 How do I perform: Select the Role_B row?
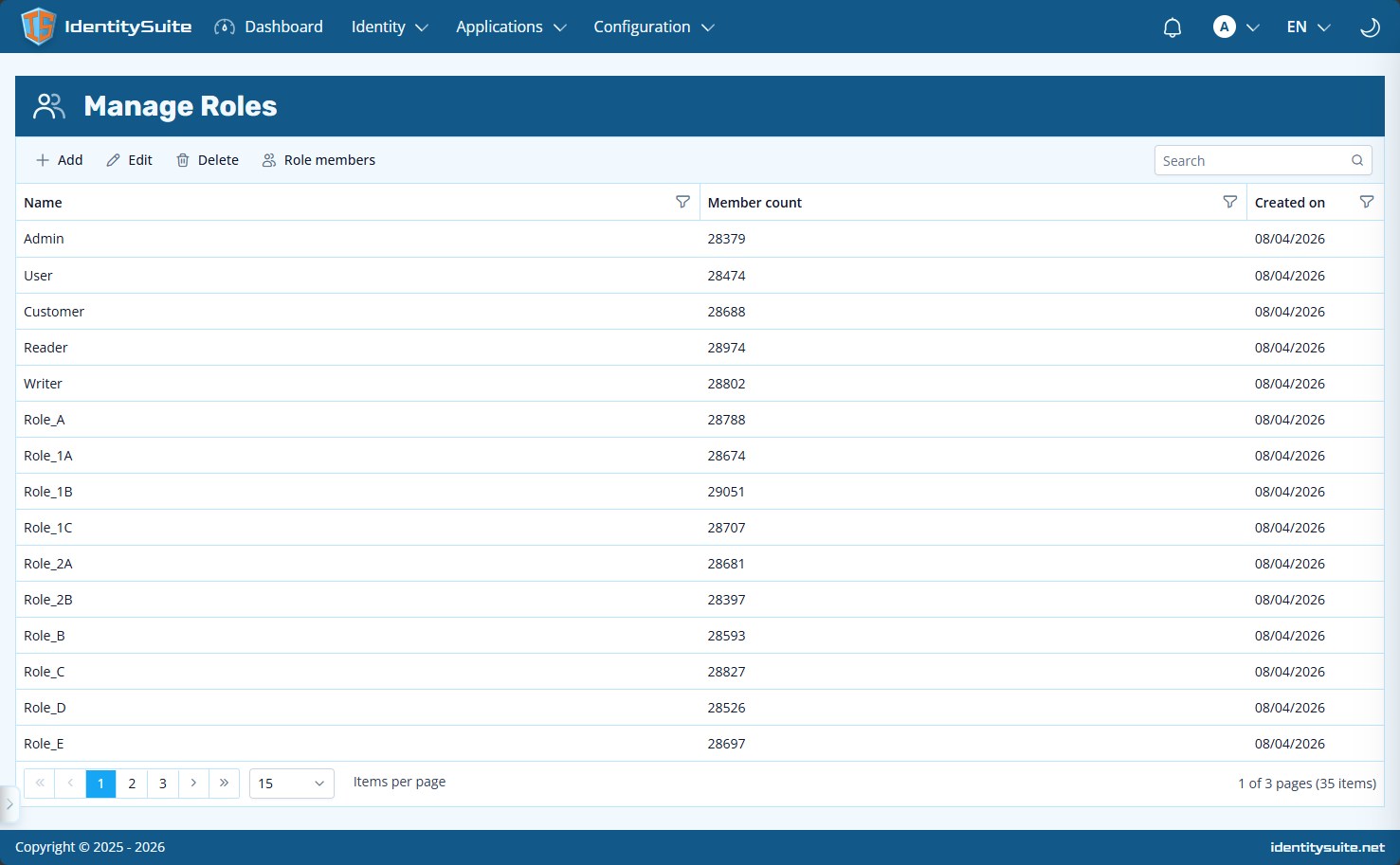pos(700,636)
